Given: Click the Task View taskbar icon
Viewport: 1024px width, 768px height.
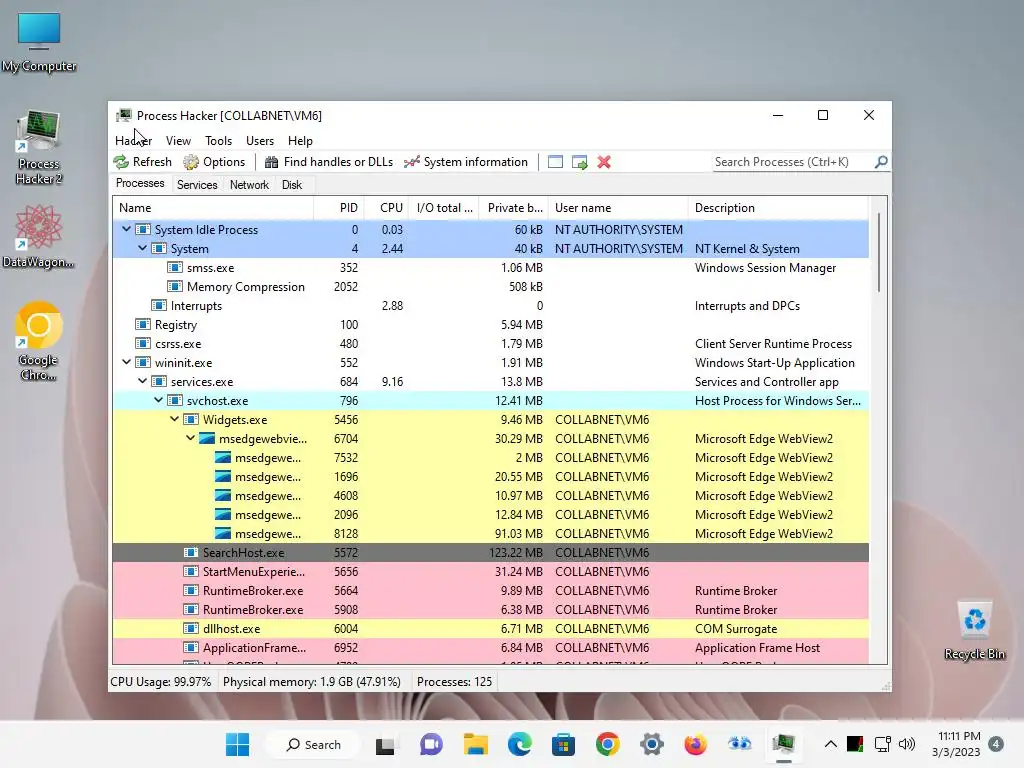Looking at the screenshot, I should pos(385,744).
